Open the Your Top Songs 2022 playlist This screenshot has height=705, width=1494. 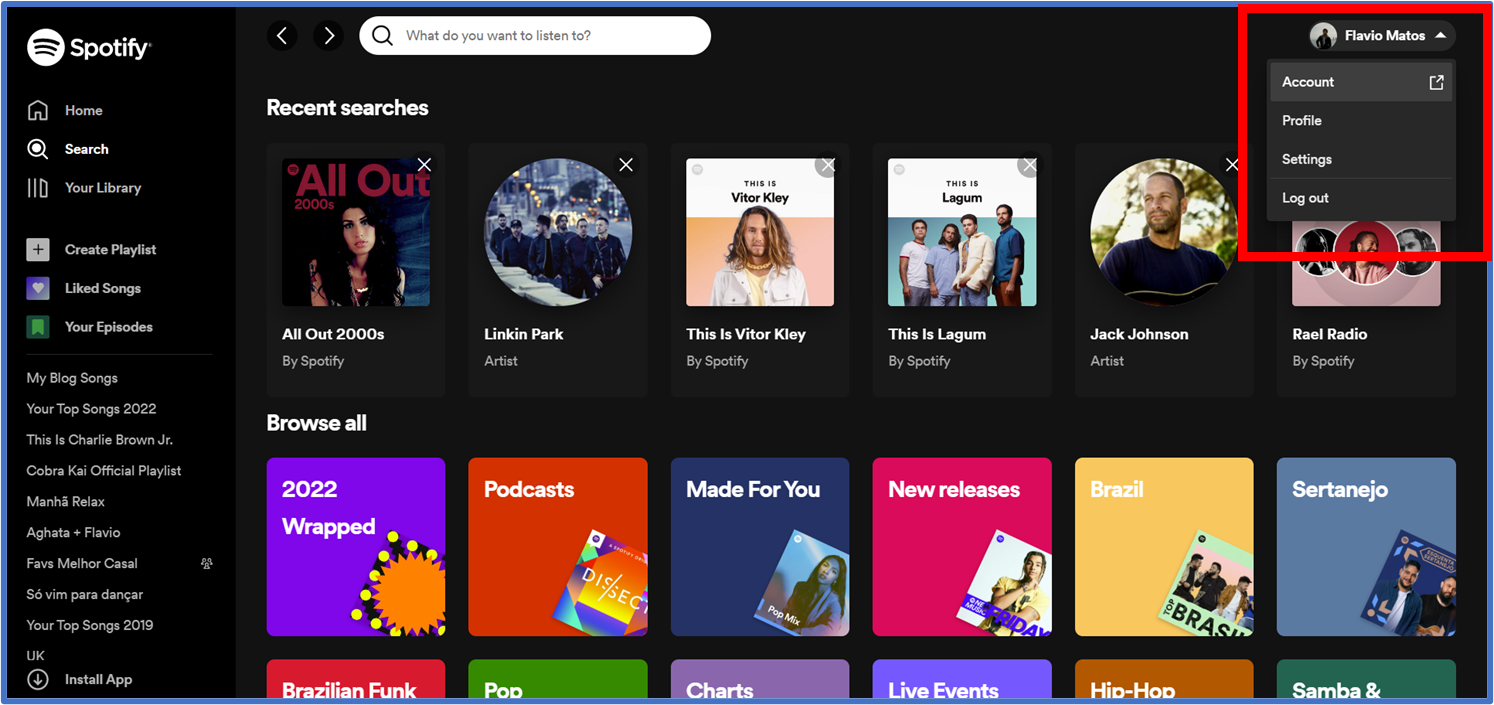[91, 409]
